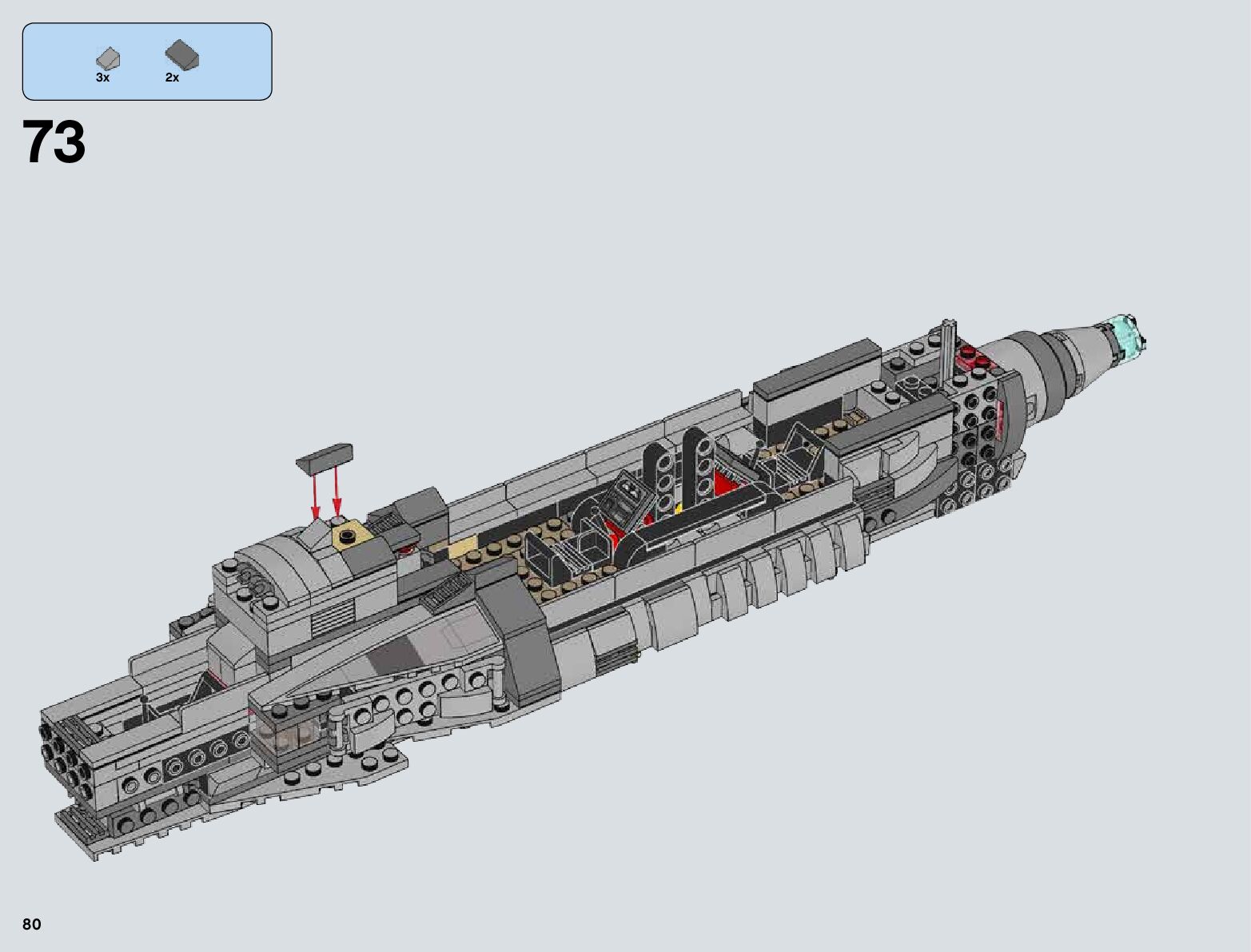
Task: Click the dark gray slope piece in parts box
Action: pos(181,55)
